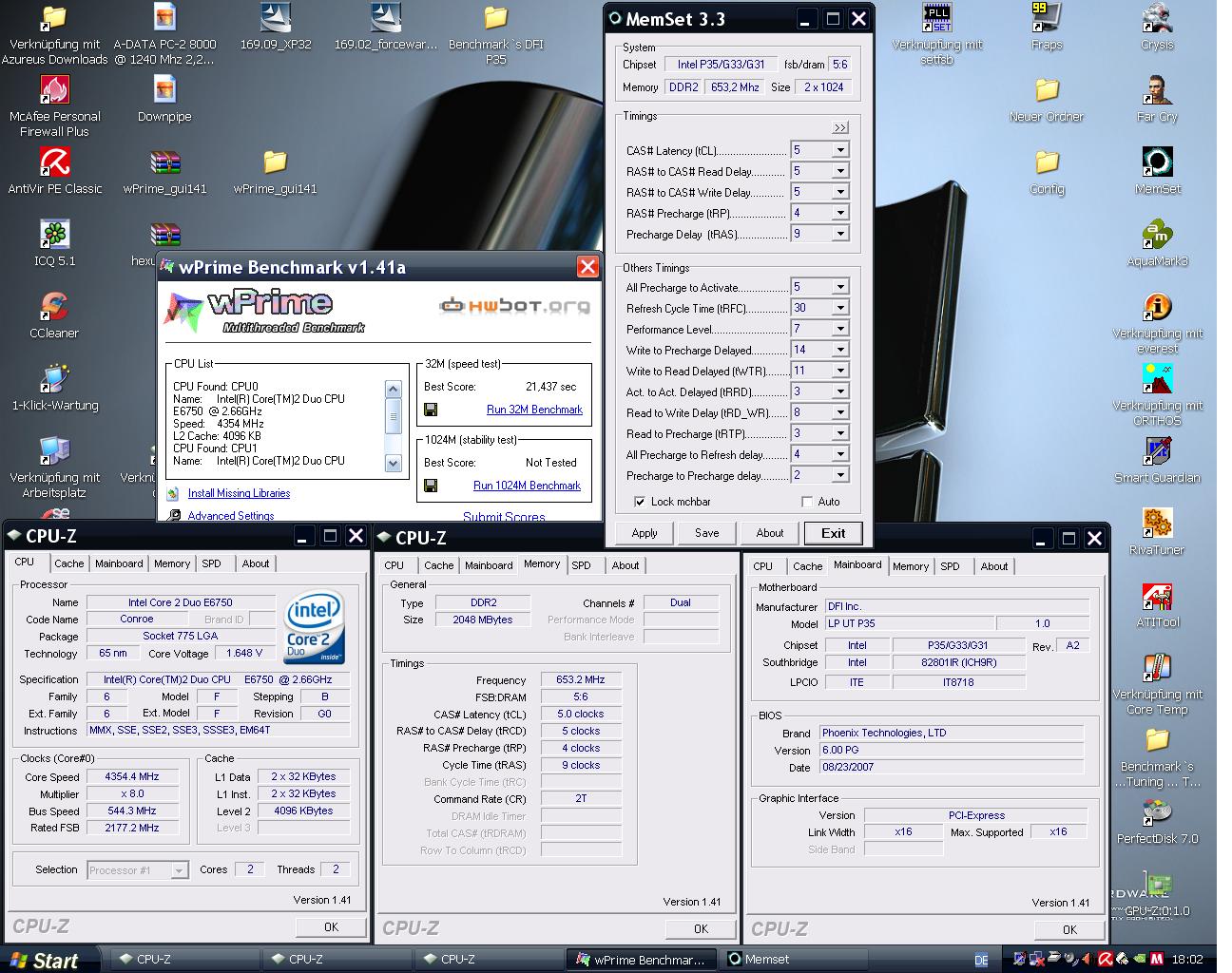Click the save icon beside Run 32M Benchmark
The height and width of the screenshot is (973, 1232).
pos(431,410)
